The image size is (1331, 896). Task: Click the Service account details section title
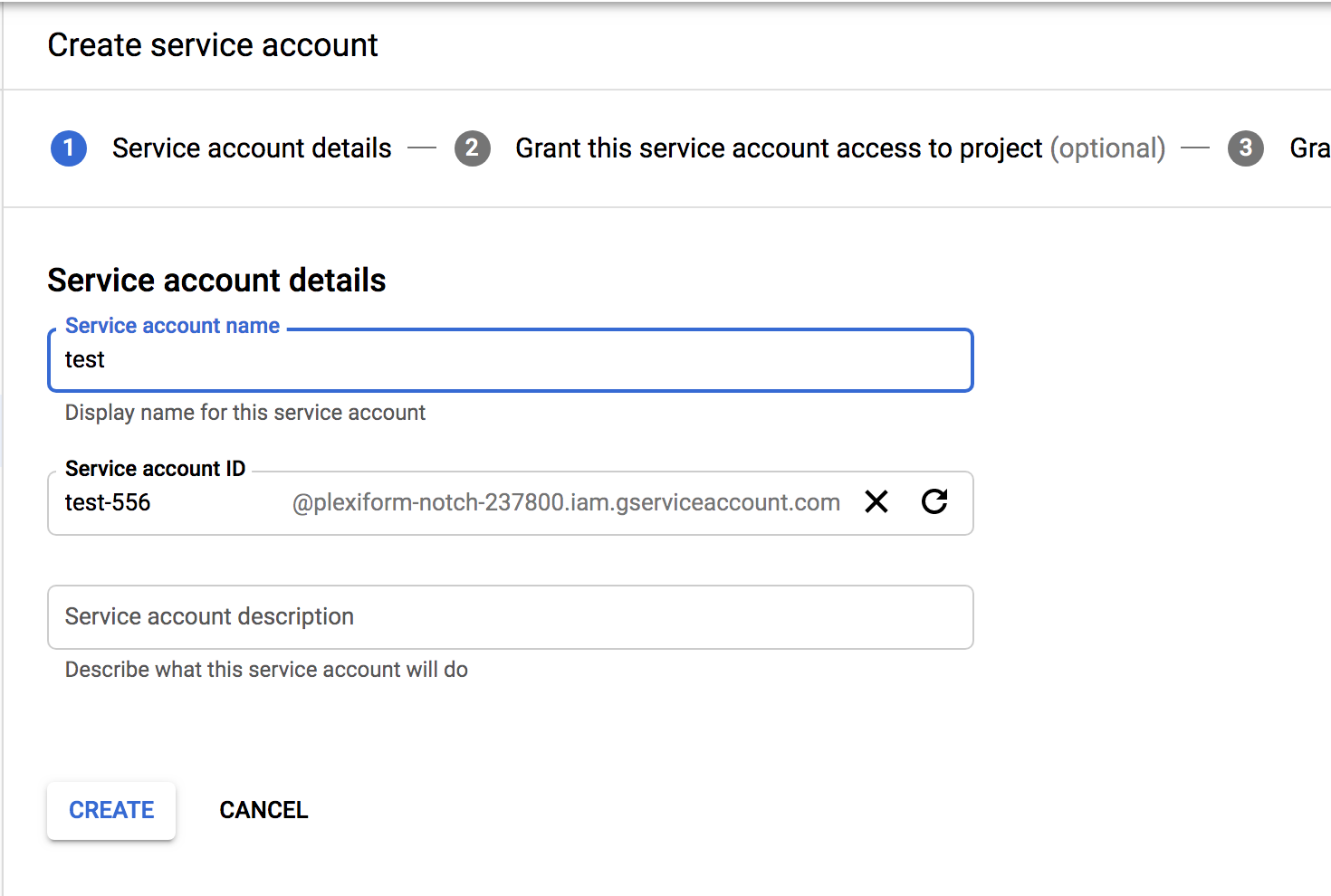[x=216, y=281]
